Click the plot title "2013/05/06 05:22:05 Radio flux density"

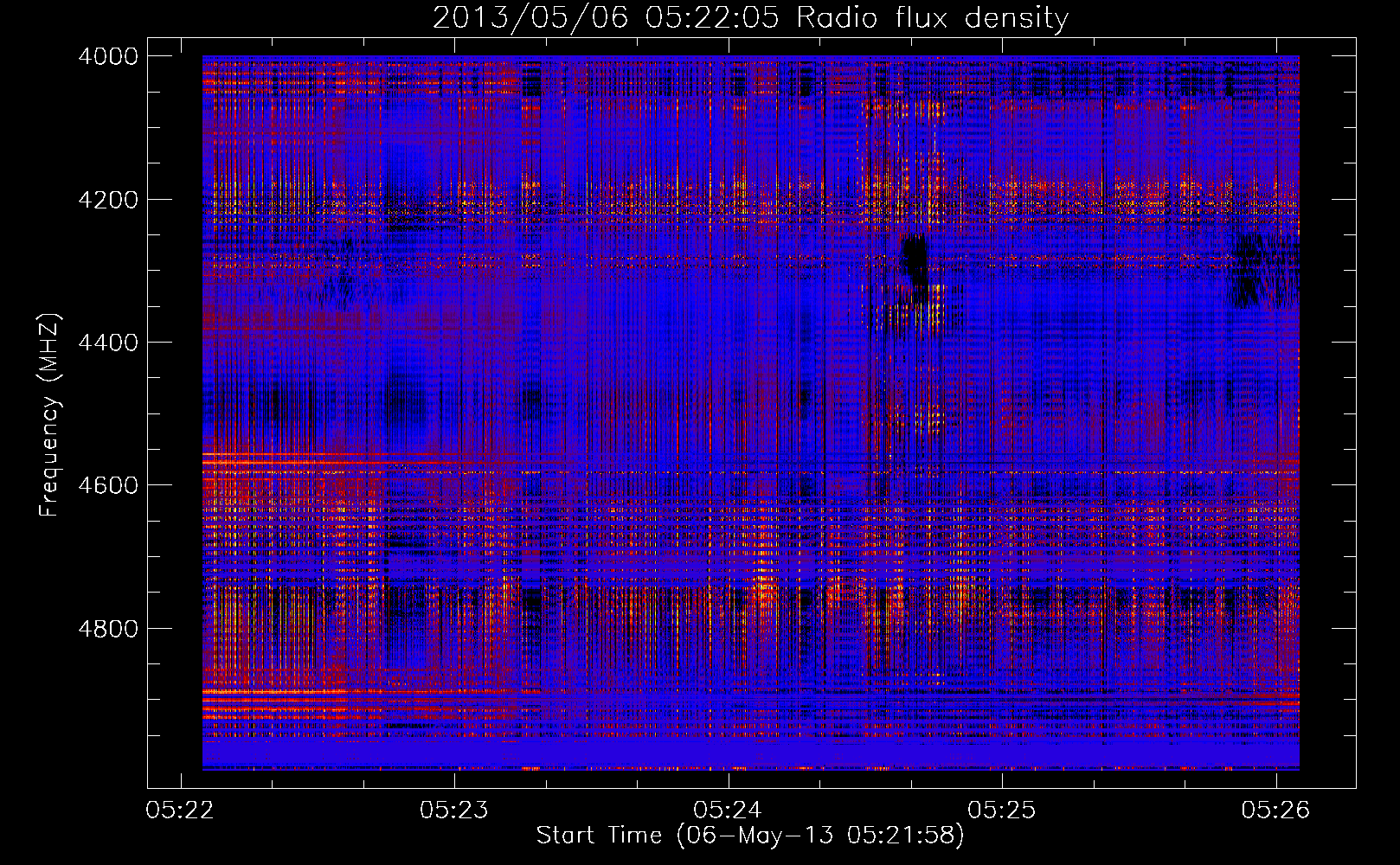coord(750,18)
